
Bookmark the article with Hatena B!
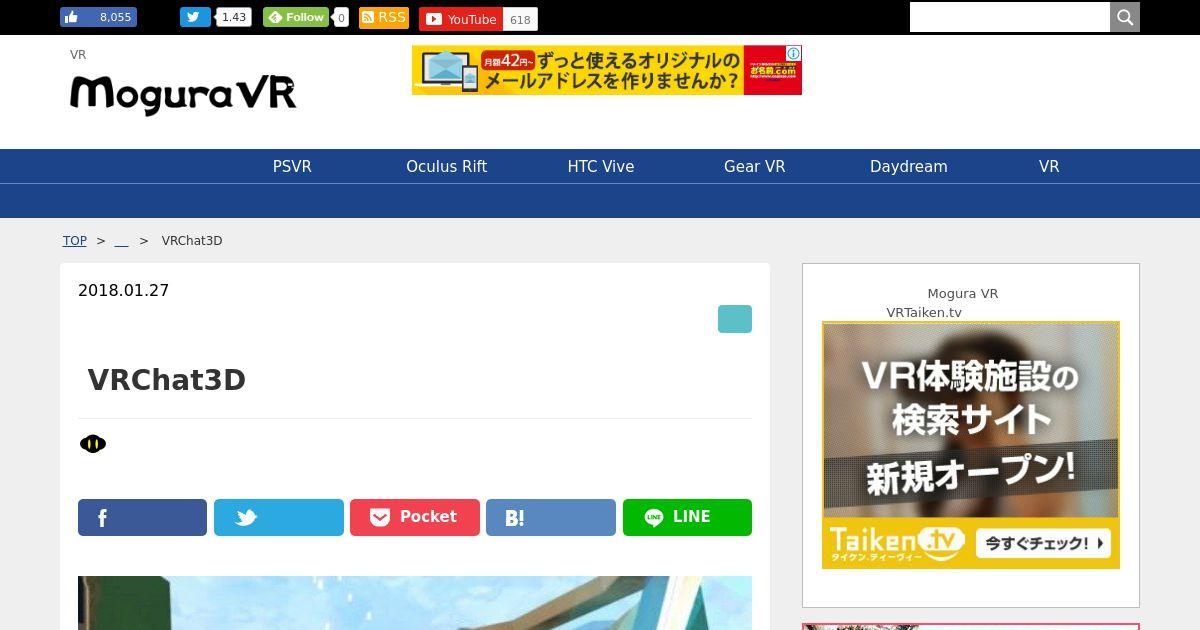point(551,517)
